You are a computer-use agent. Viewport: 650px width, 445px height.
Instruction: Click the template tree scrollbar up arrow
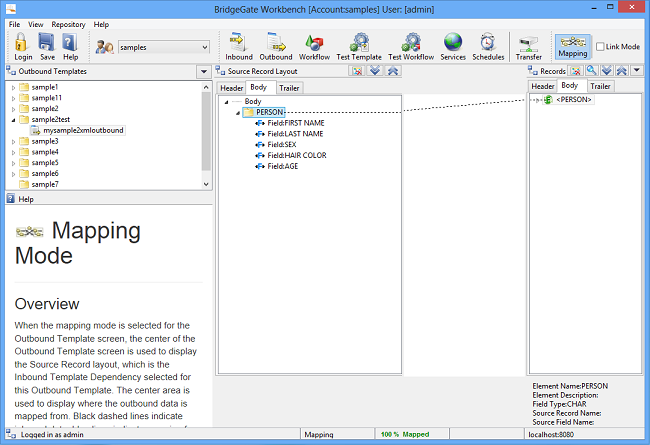206,87
